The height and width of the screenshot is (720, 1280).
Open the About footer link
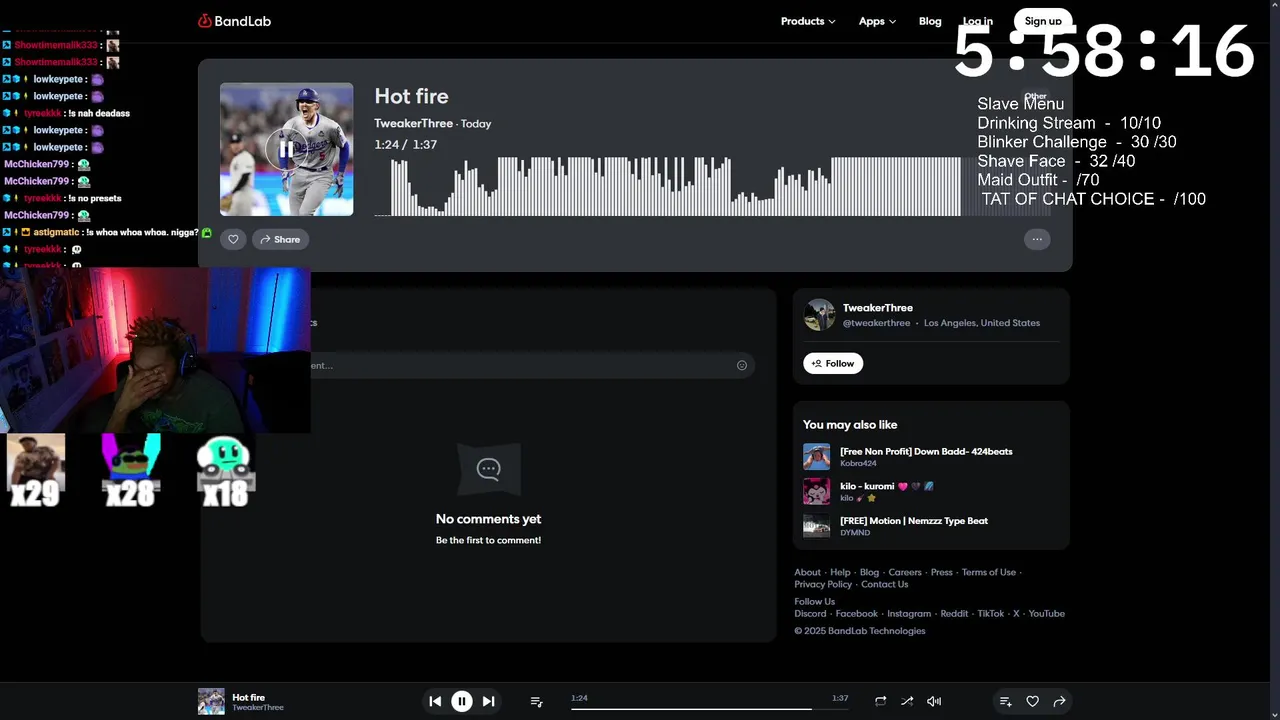tap(807, 573)
